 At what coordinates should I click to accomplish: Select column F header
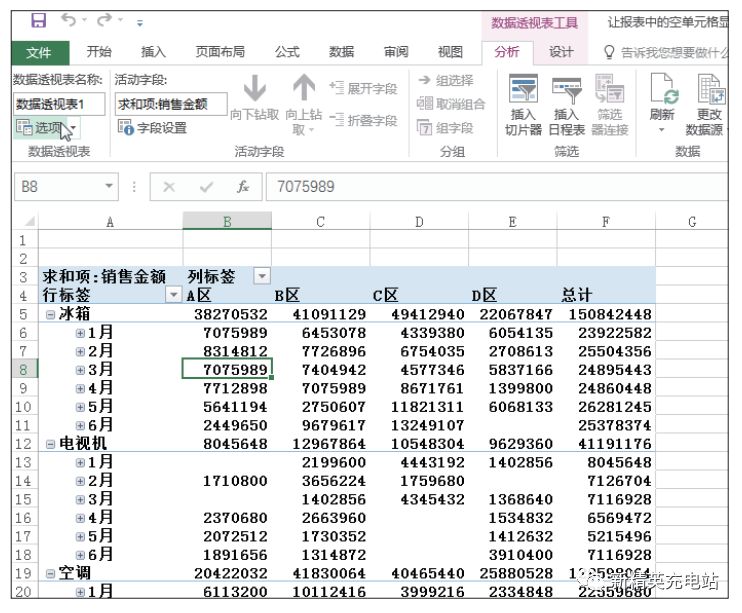(x=606, y=222)
